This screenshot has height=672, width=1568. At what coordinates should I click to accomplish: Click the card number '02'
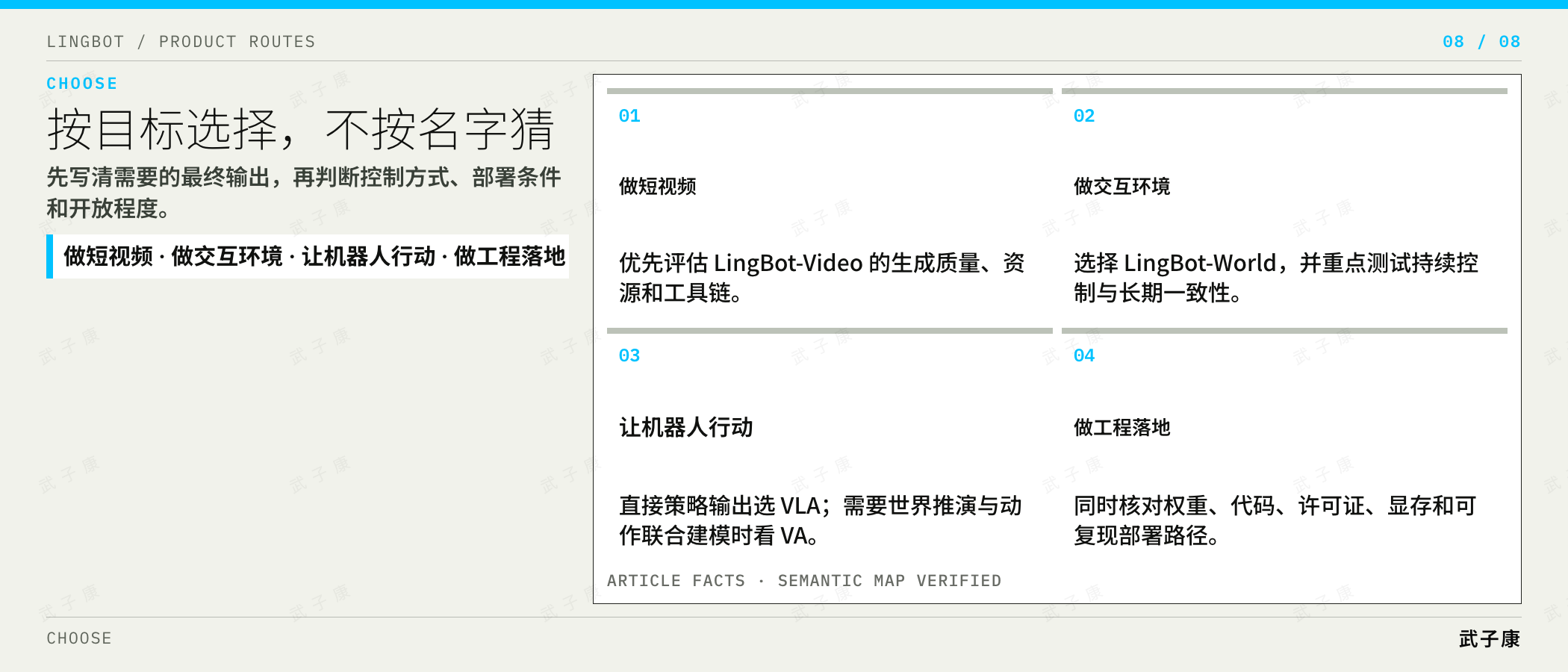(1084, 116)
